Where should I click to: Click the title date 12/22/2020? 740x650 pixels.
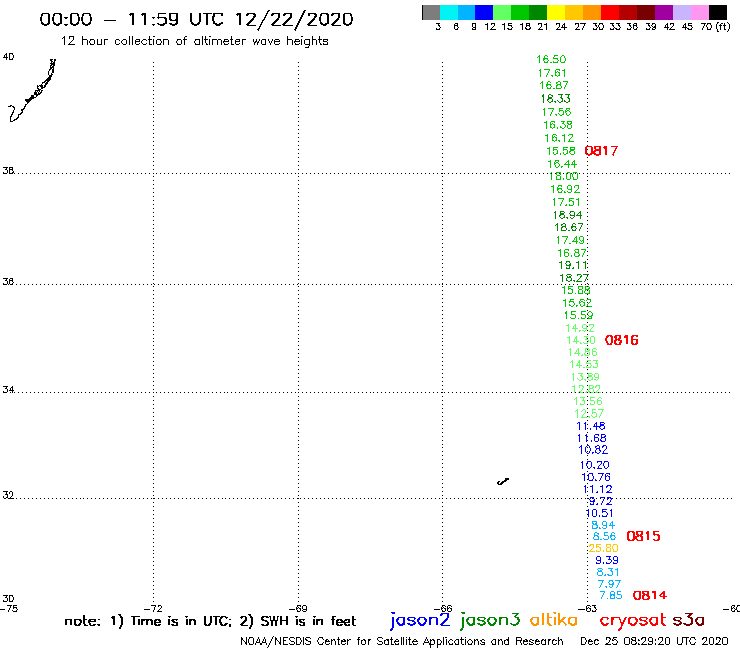294,20
